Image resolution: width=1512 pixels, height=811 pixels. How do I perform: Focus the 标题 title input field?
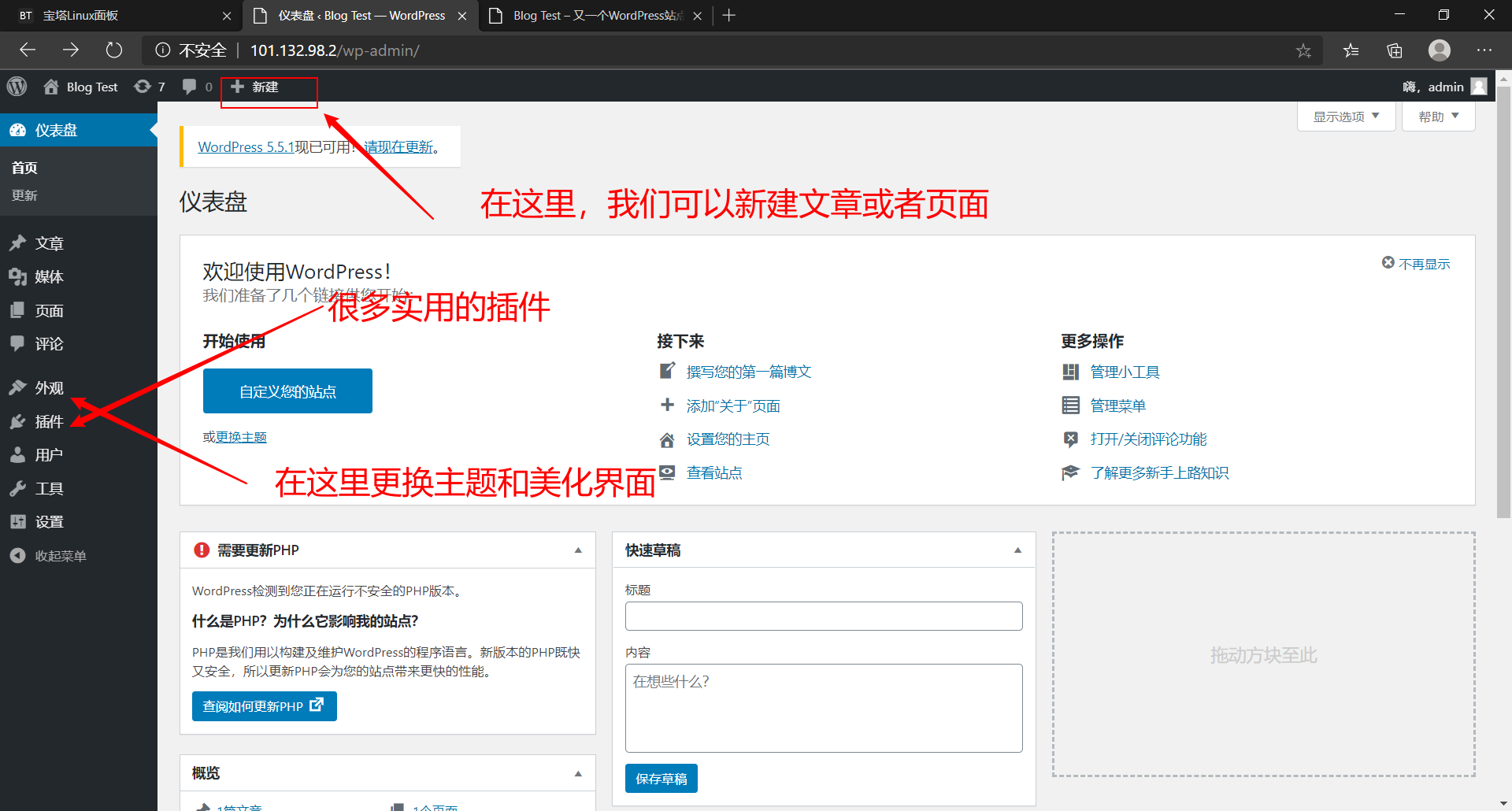pyautogui.click(x=824, y=616)
